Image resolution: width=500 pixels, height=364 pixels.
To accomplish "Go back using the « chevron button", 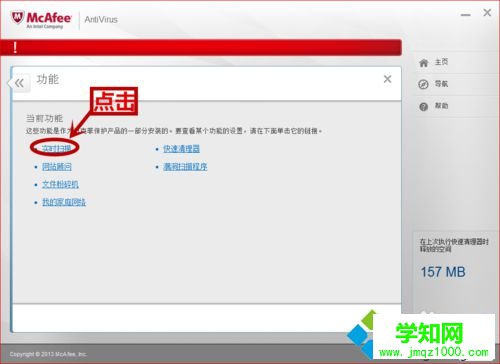I will 19,83.
